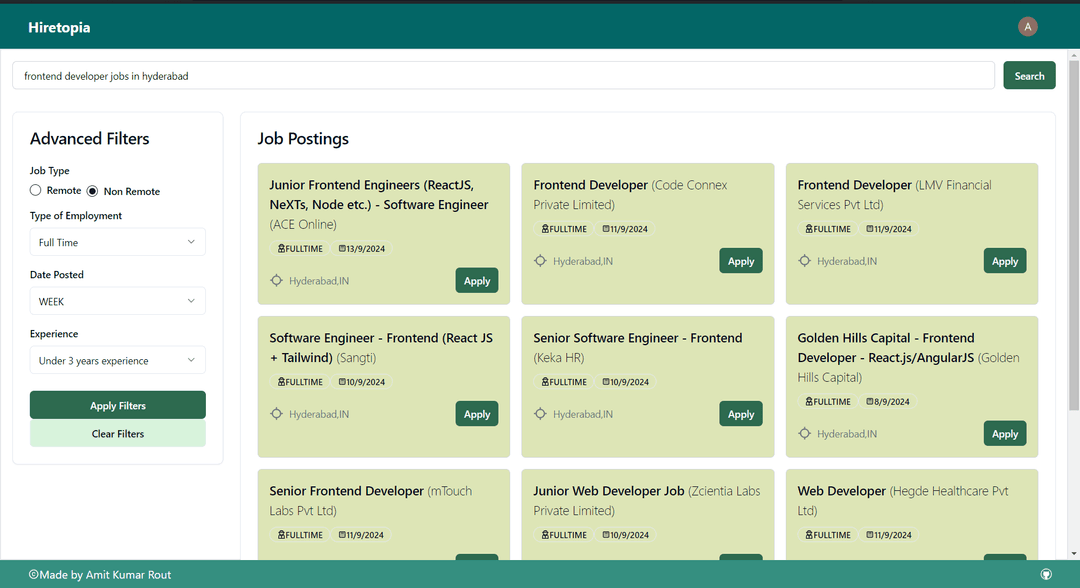The image size is (1080, 588).
Task: Apply to Code Connex Frontend Developer job
Action: pyautogui.click(x=740, y=261)
